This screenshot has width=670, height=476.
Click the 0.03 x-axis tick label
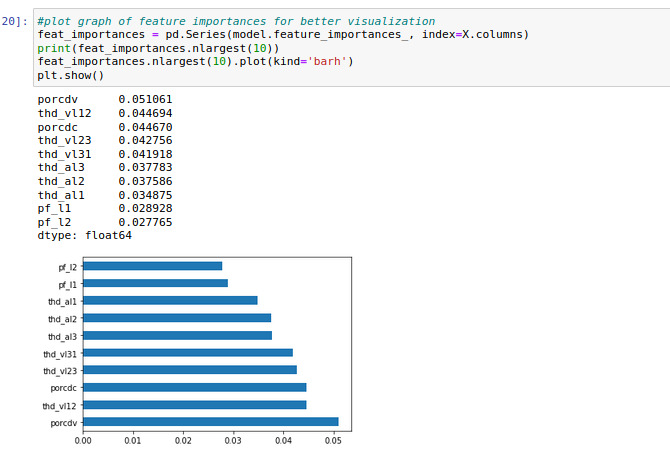pos(233,438)
